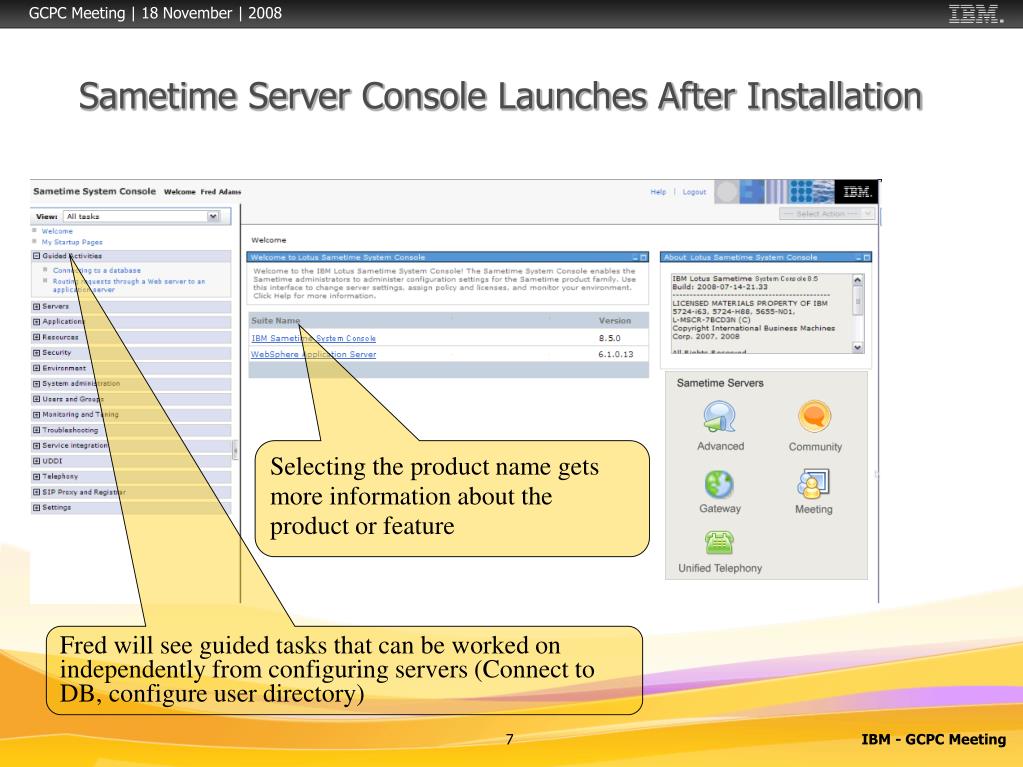Collapse the Guided Activities tree node
Image resolution: width=1023 pixels, height=767 pixels.
click(x=37, y=256)
